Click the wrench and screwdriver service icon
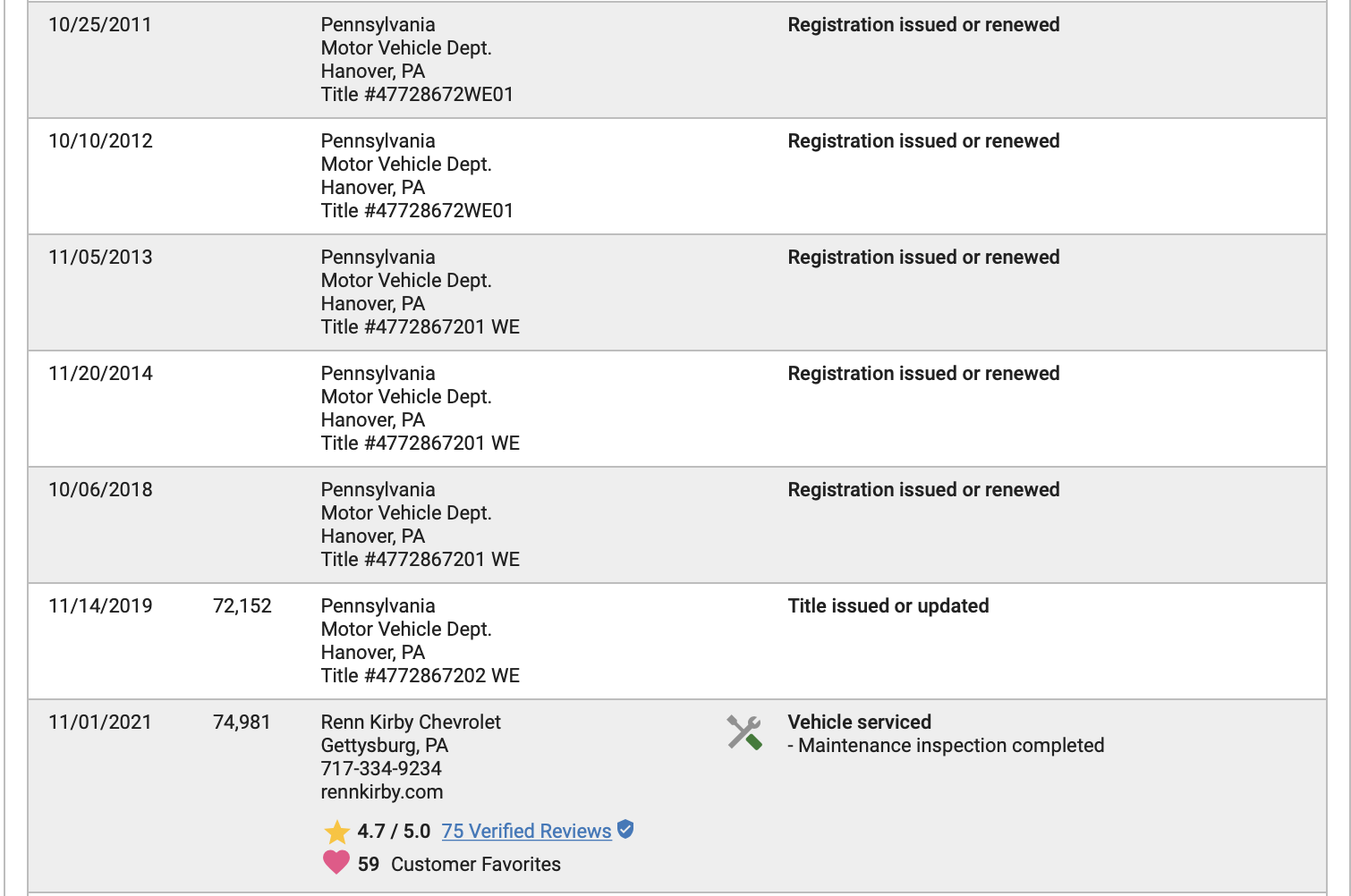1351x896 pixels. pyautogui.click(x=744, y=732)
